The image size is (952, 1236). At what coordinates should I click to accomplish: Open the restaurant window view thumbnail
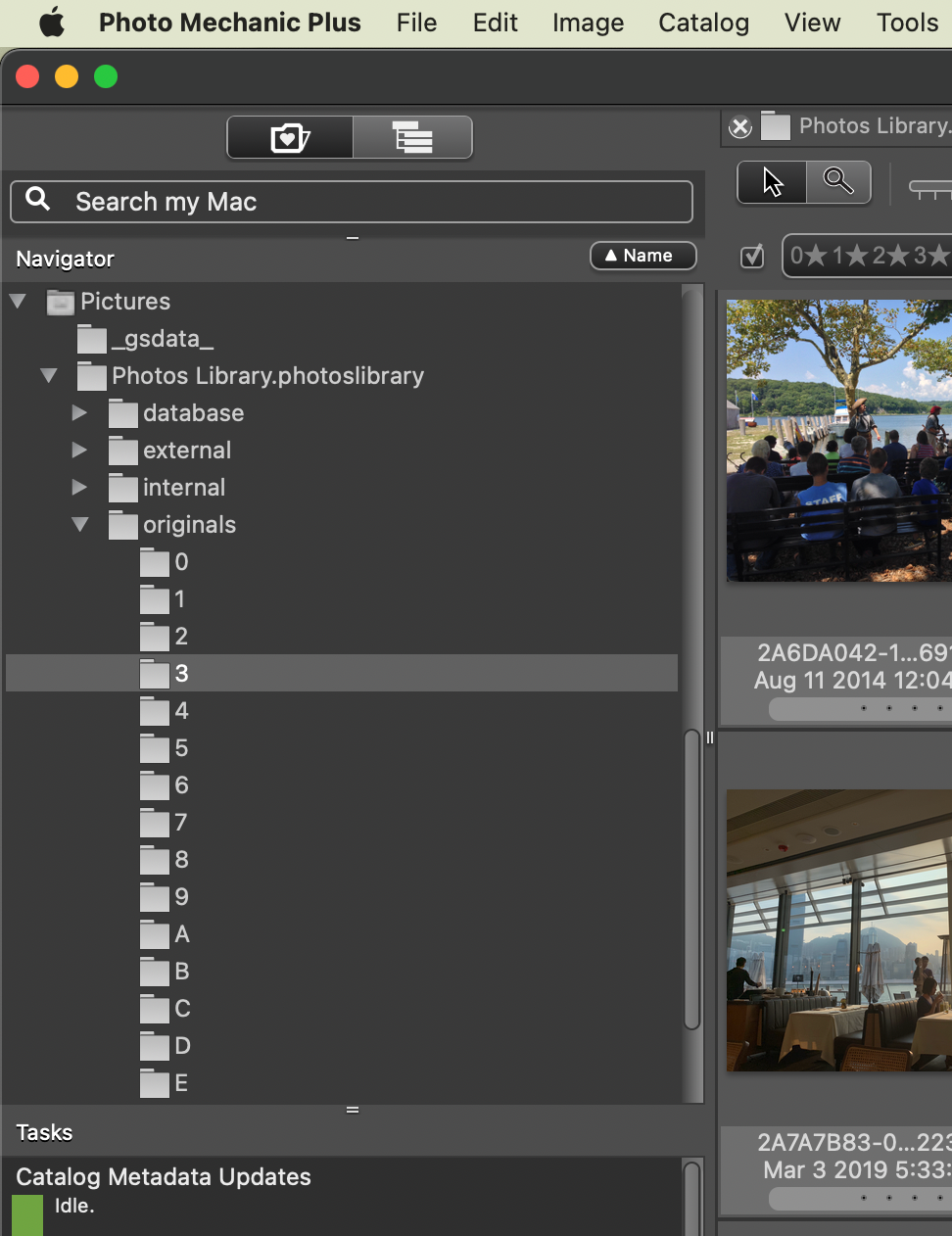(839, 930)
